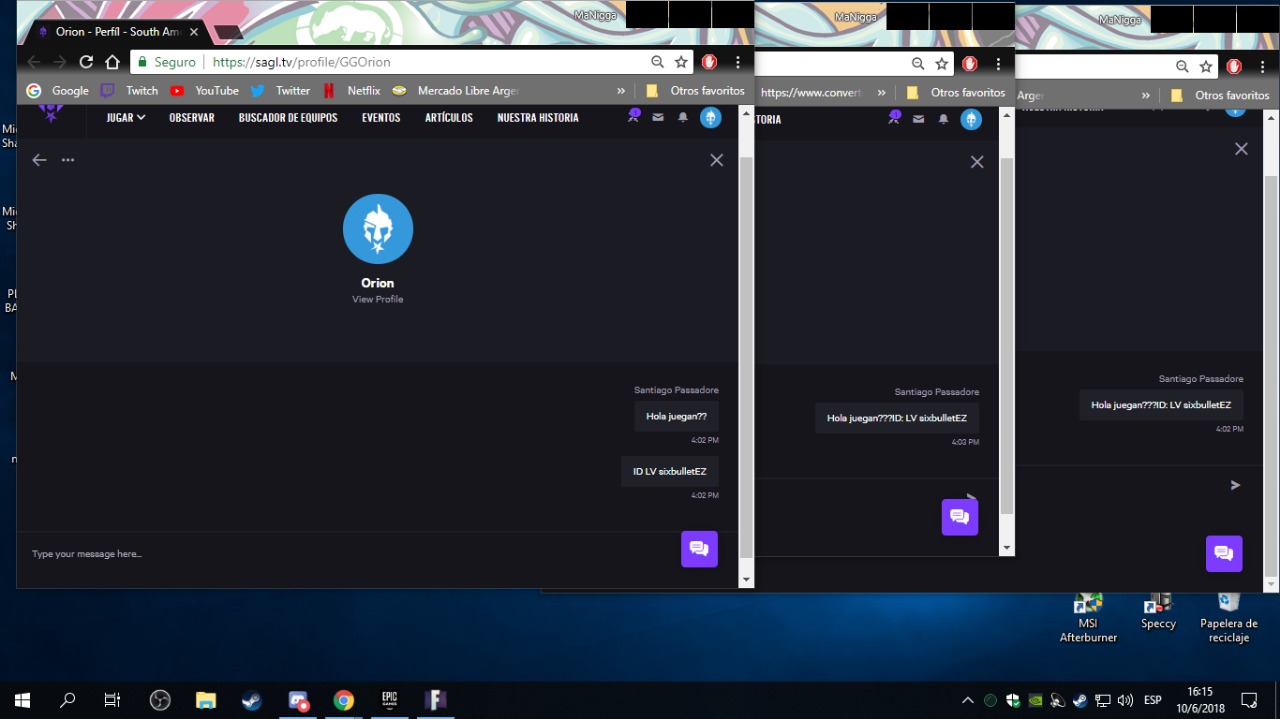Click the purple chat button in middle window

(x=960, y=517)
